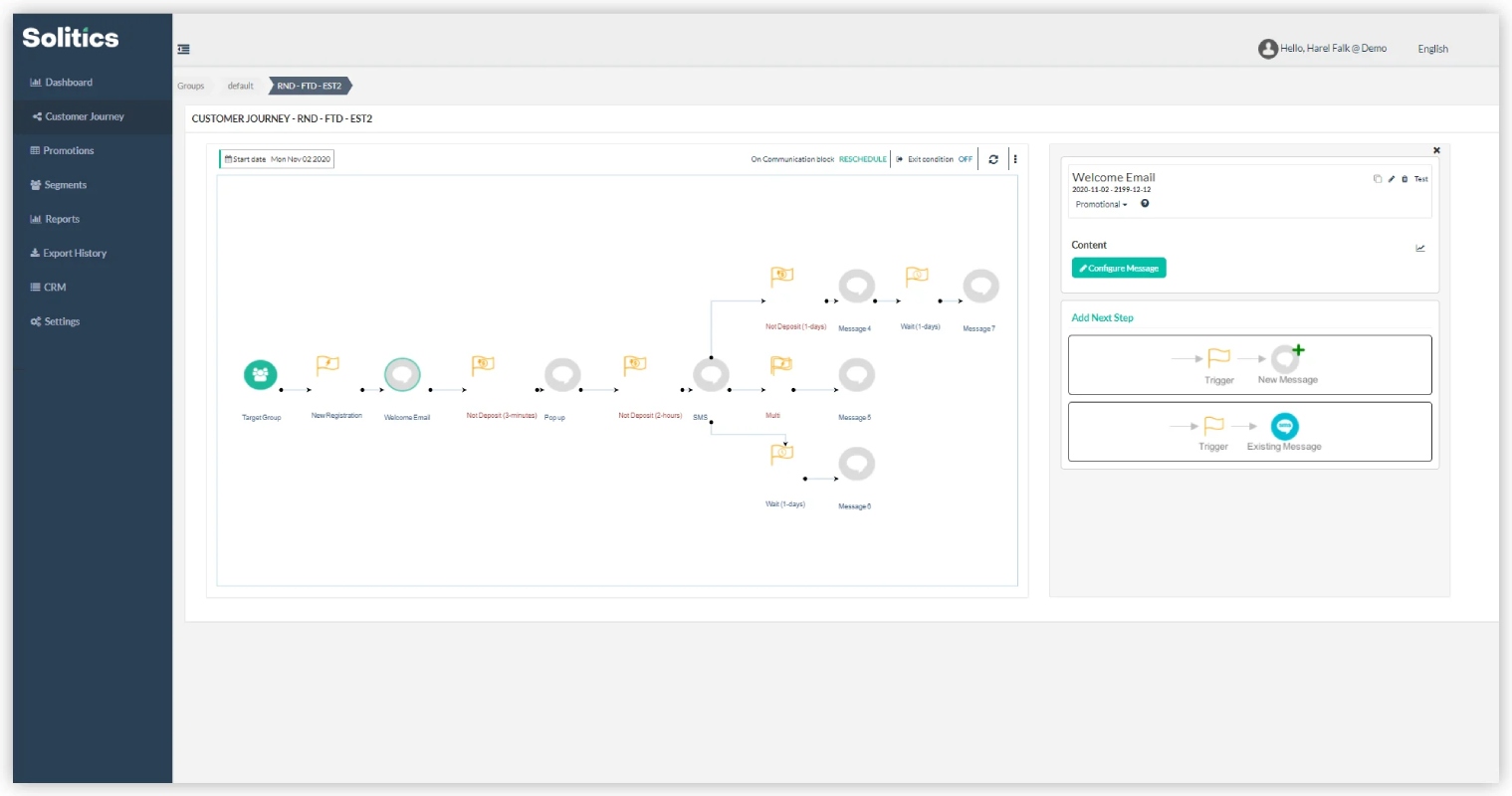This screenshot has width=1512, height=796.
Task: Click the Not Deposit (3-minutes) trigger flag
Action: click(483, 365)
